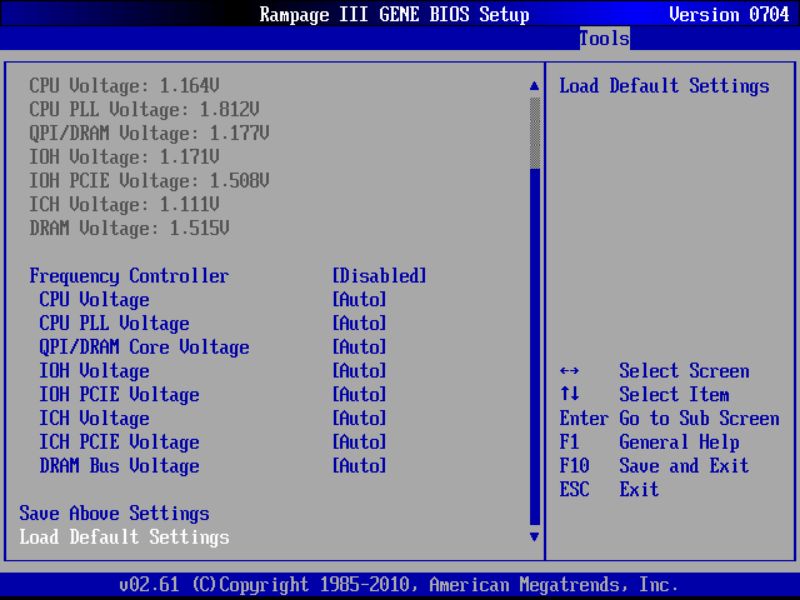Open IOH PCIE Voltage [Auto] value
The image size is (800, 600).
pos(359,394)
